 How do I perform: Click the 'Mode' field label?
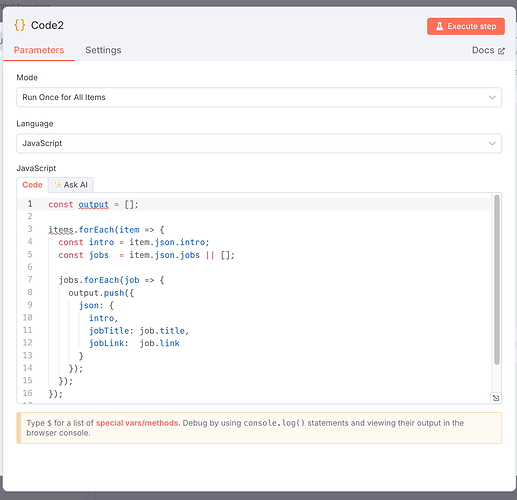tap(27, 78)
